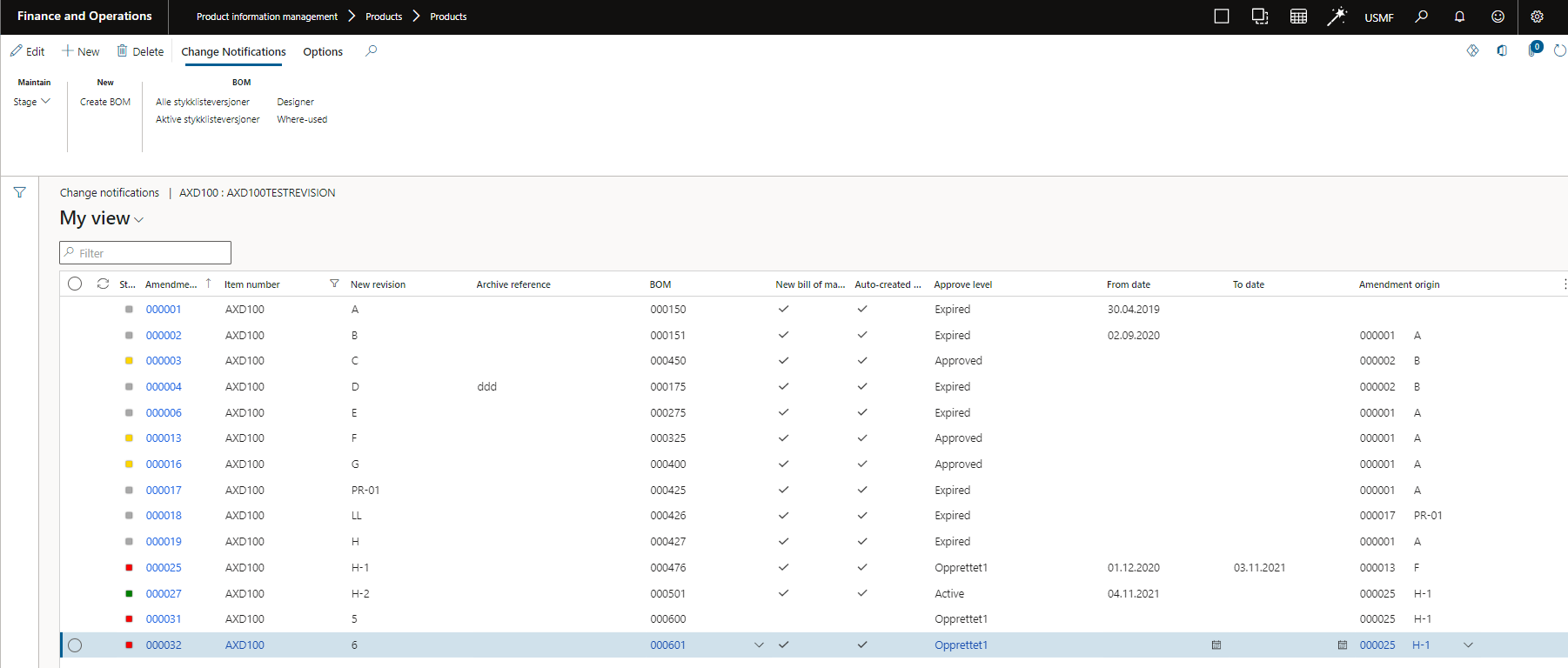The image size is (1568, 668).
Task: Toggle the Auto-created check for 000025
Action: (x=862, y=567)
